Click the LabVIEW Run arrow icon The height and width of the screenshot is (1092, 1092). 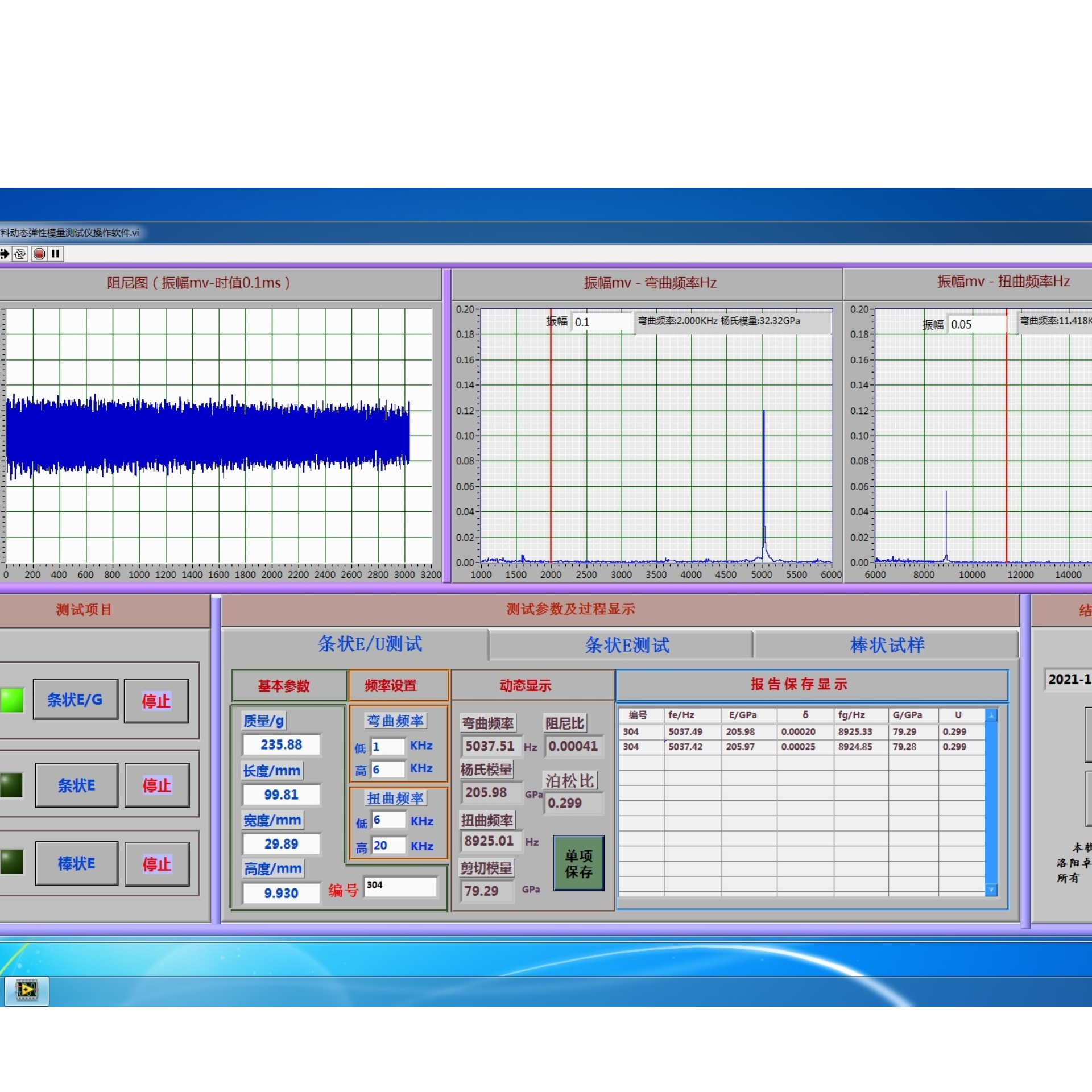[x=5, y=254]
